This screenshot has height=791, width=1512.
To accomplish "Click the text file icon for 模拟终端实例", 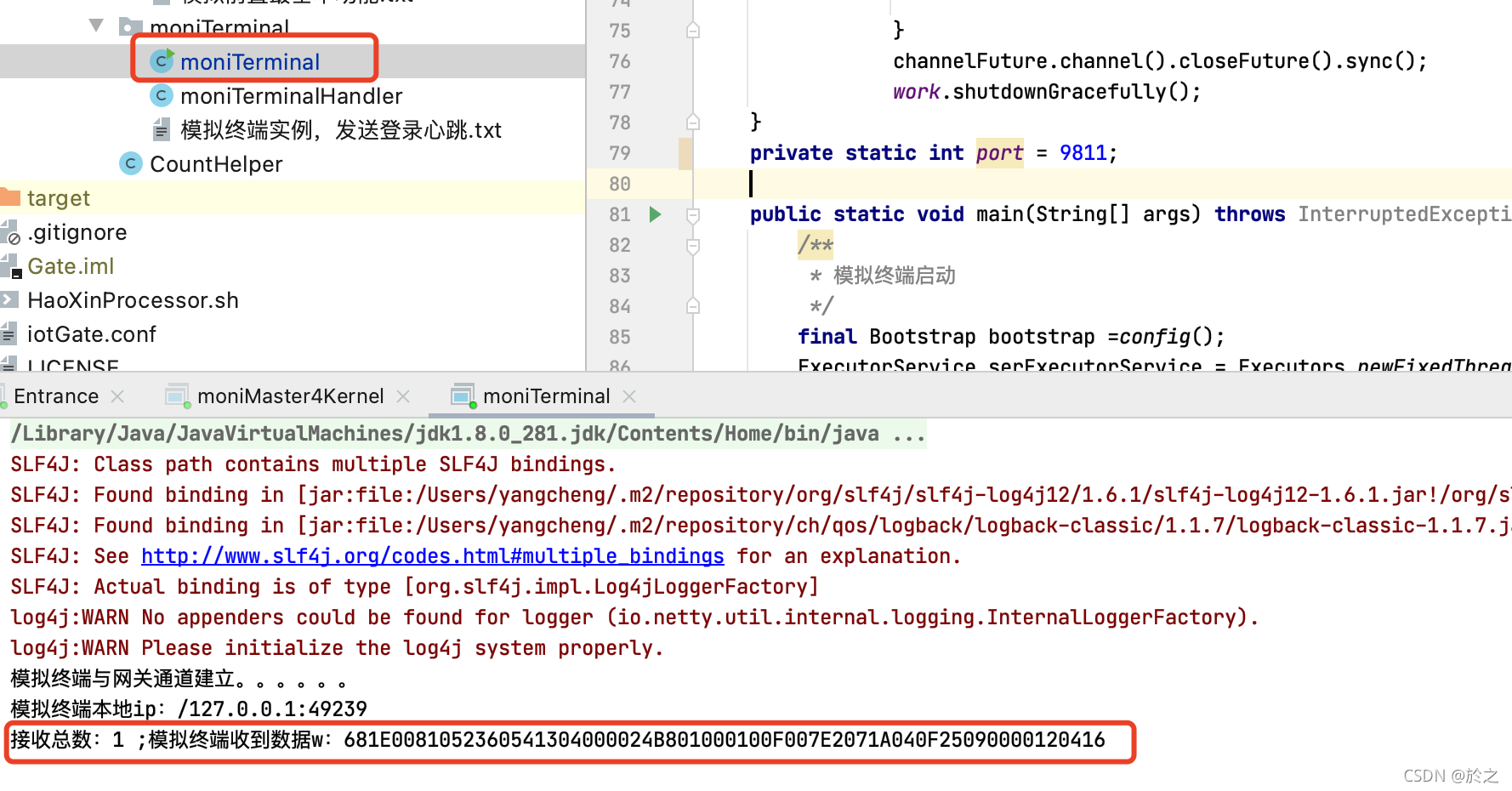I will click(x=162, y=129).
